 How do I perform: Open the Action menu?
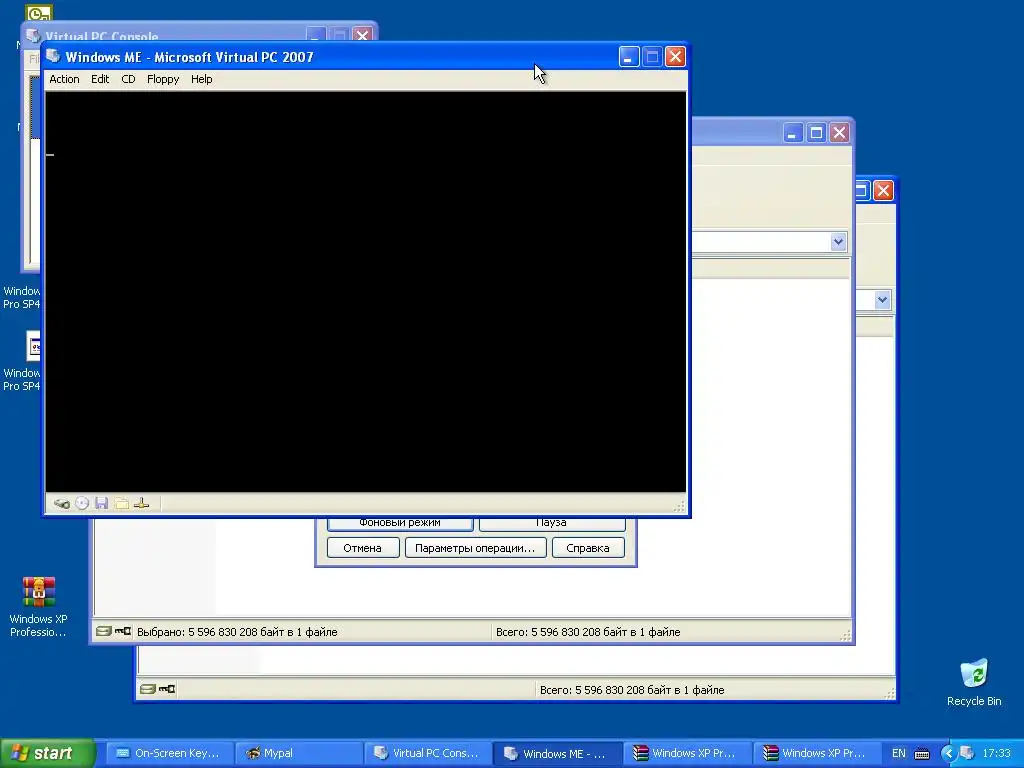pos(64,79)
